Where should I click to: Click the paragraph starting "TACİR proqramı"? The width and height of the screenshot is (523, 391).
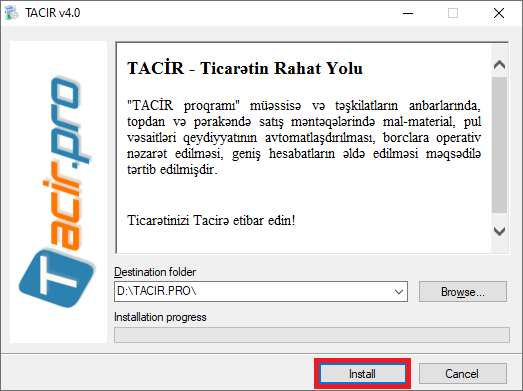pos(304,137)
